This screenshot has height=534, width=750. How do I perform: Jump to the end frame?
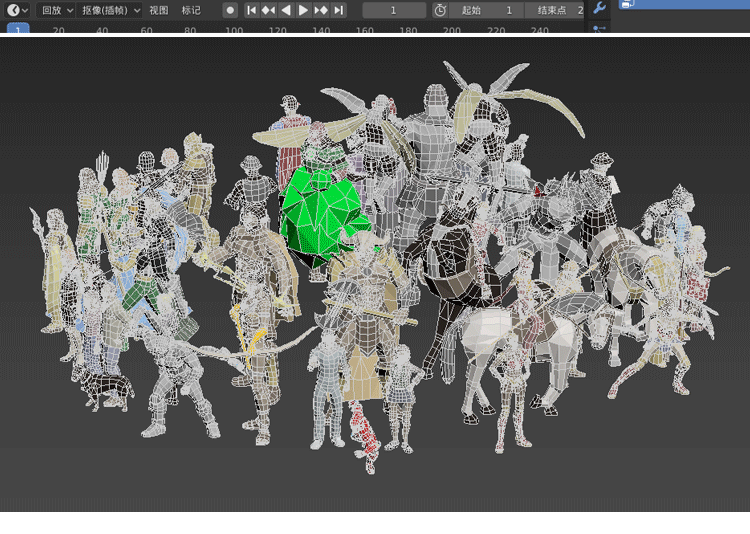(x=338, y=10)
